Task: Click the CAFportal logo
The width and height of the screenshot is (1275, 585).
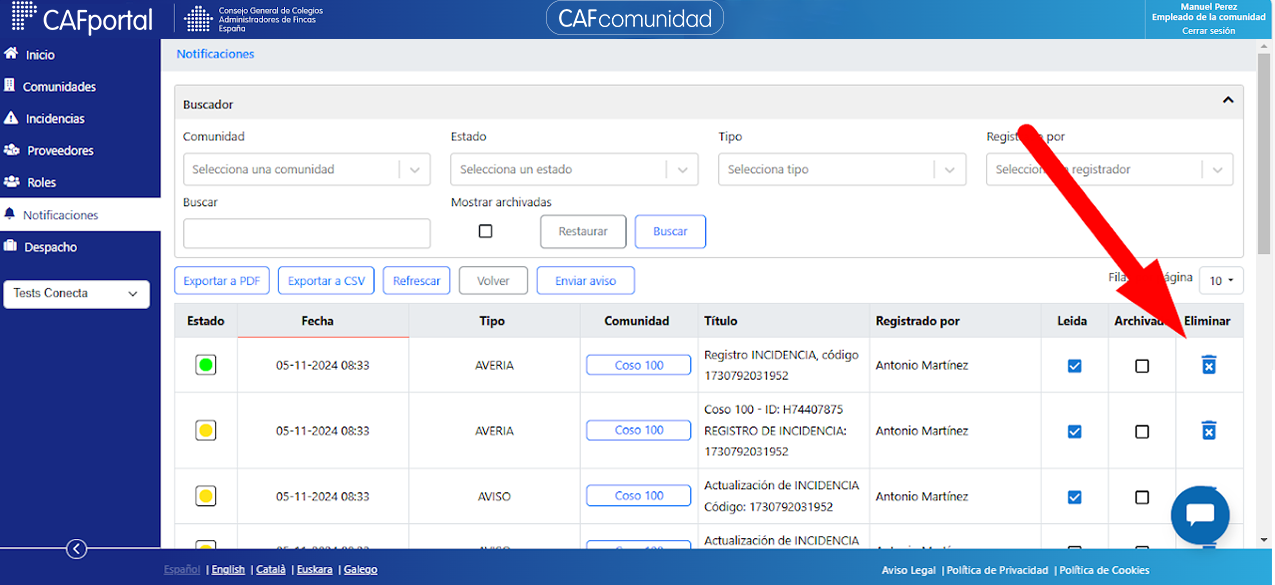Action: pos(82,19)
